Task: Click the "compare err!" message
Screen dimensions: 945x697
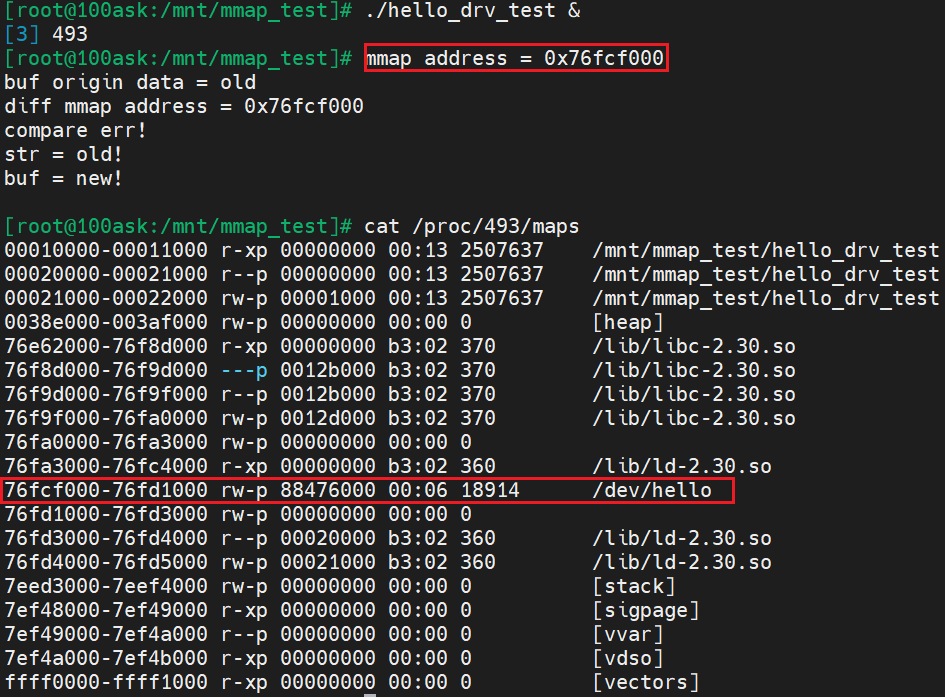Action: click(76, 130)
